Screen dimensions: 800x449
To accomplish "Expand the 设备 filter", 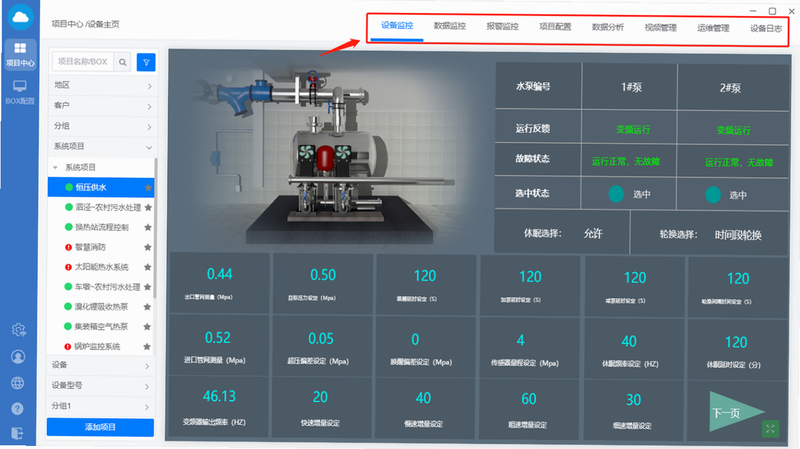I will pos(101,365).
